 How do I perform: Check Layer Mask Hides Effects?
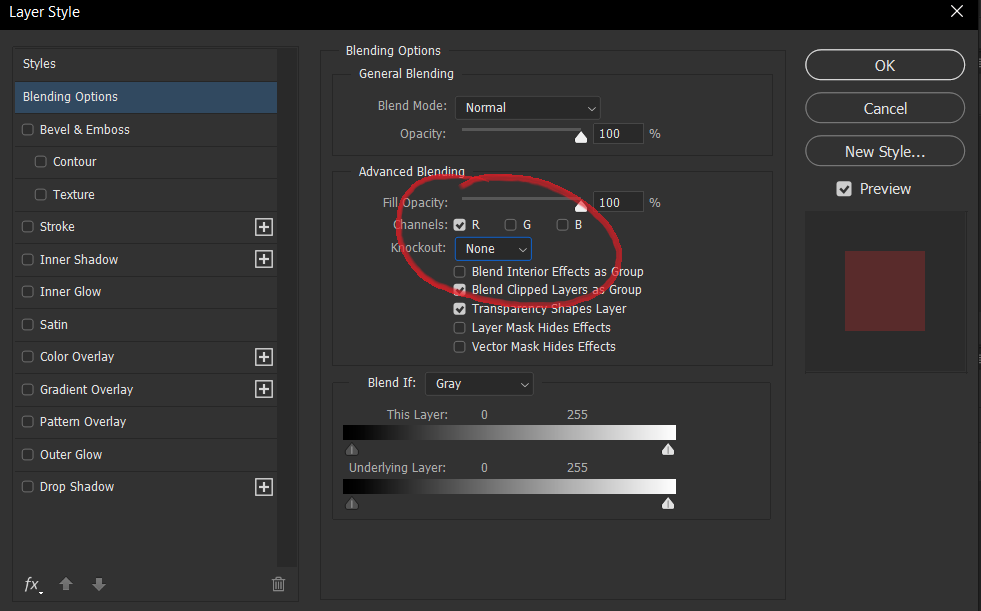[460, 328]
